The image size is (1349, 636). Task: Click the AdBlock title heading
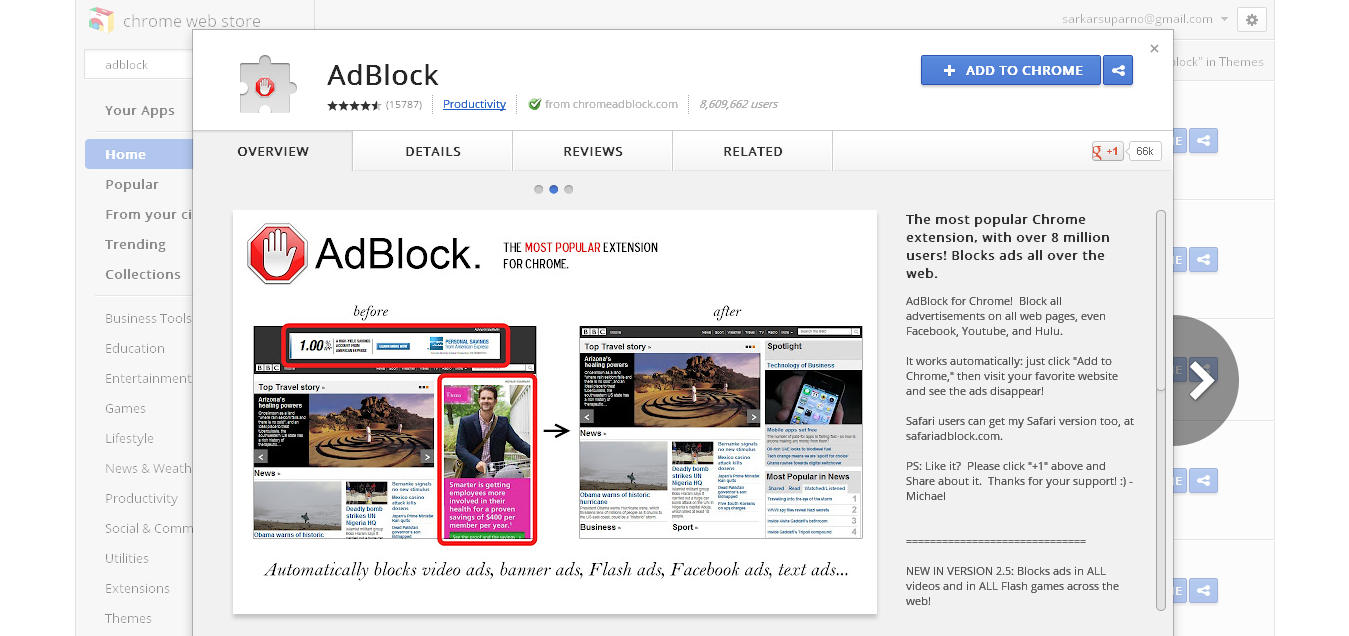[383, 75]
